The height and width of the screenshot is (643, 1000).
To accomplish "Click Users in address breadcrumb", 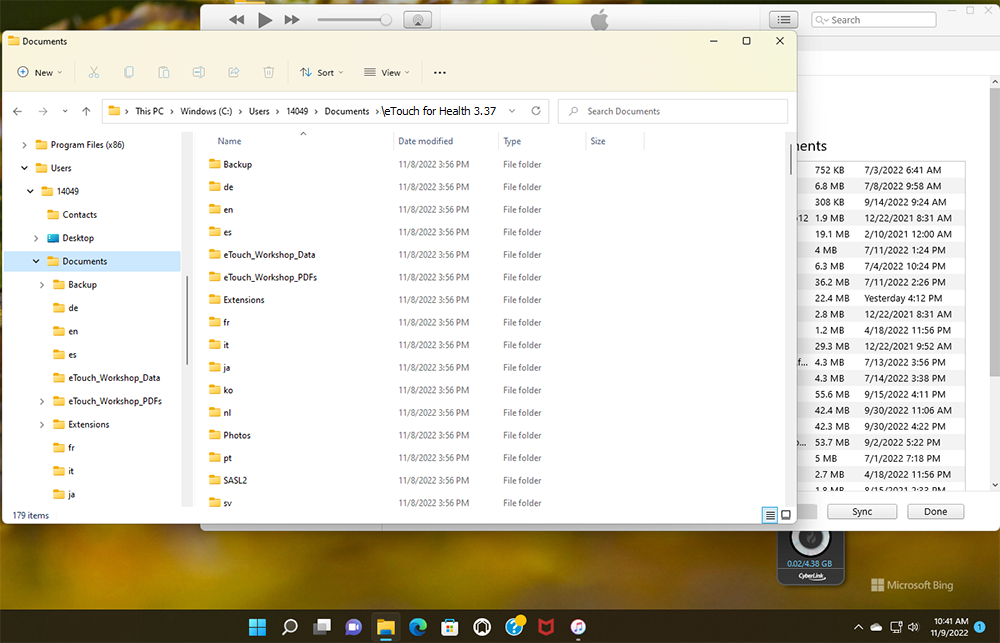I will [259, 111].
